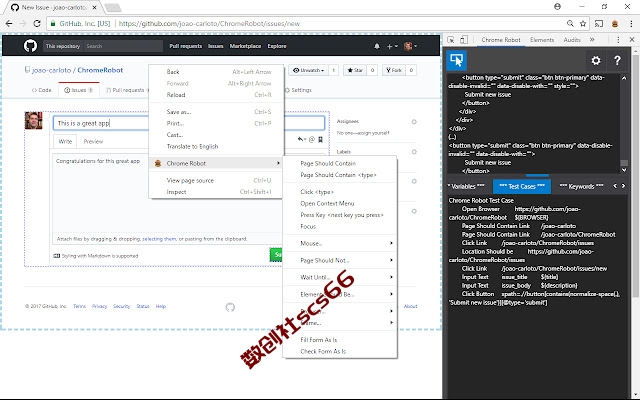Open Chrome Robot settings gear
The width and height of the screenshot is (640, 400).
pos(596,61)
